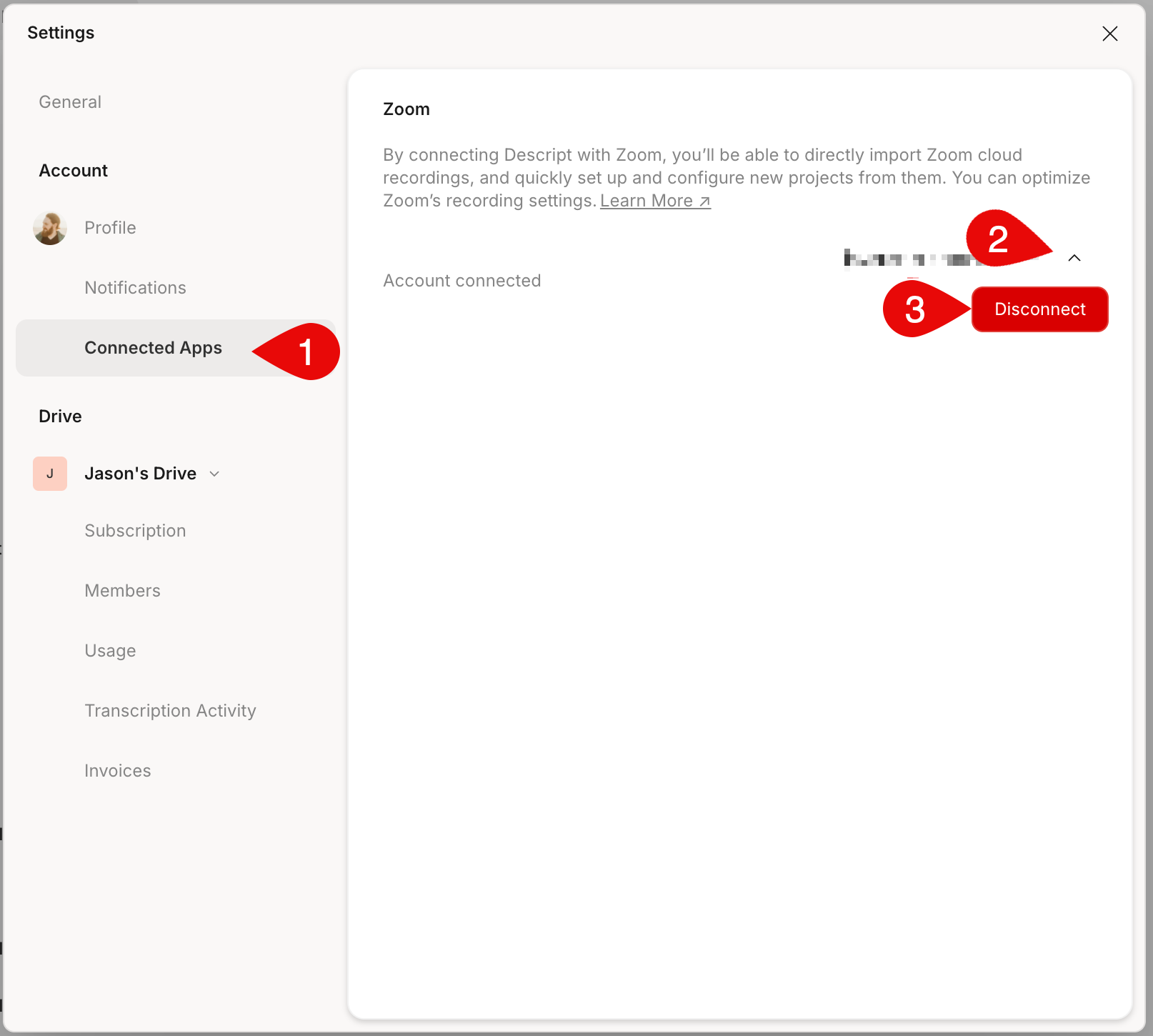The width and height of the screenshot is (1153, 1036).
Task: Select Connected Apps in the sidebar
Action: pyautogui.click(x=153, y=348)
